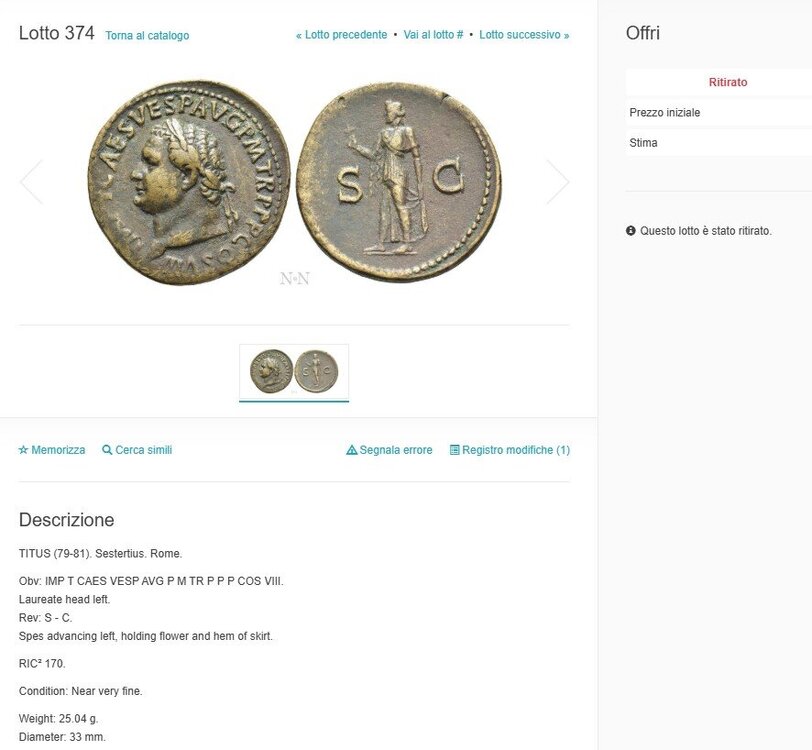Image resolution: width=812 pixels, height=750 pixels.
Task: Click the list icon beside Registro modifiche
Action: click(455, 450)
